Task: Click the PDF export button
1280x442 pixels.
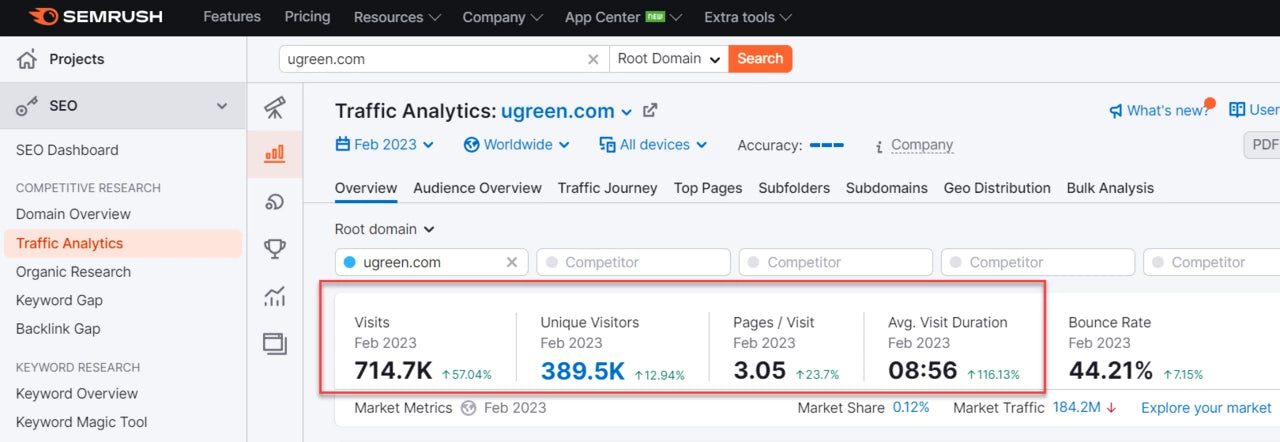Action: (1262, 145)
